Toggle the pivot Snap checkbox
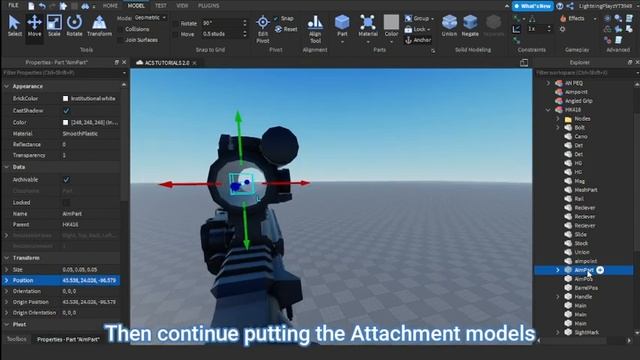Viewport: 640px width, 360px height. tap(276, 18)
